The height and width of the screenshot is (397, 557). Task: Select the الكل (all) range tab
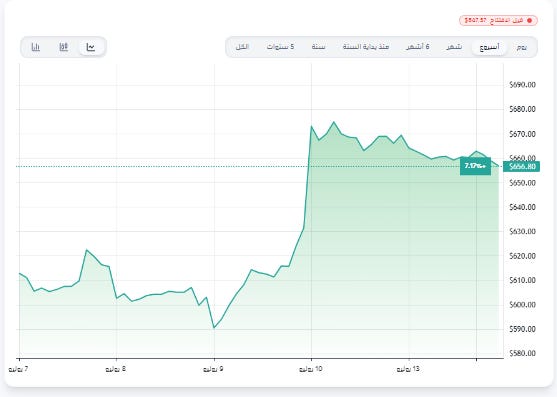click(x=242, y=47)
